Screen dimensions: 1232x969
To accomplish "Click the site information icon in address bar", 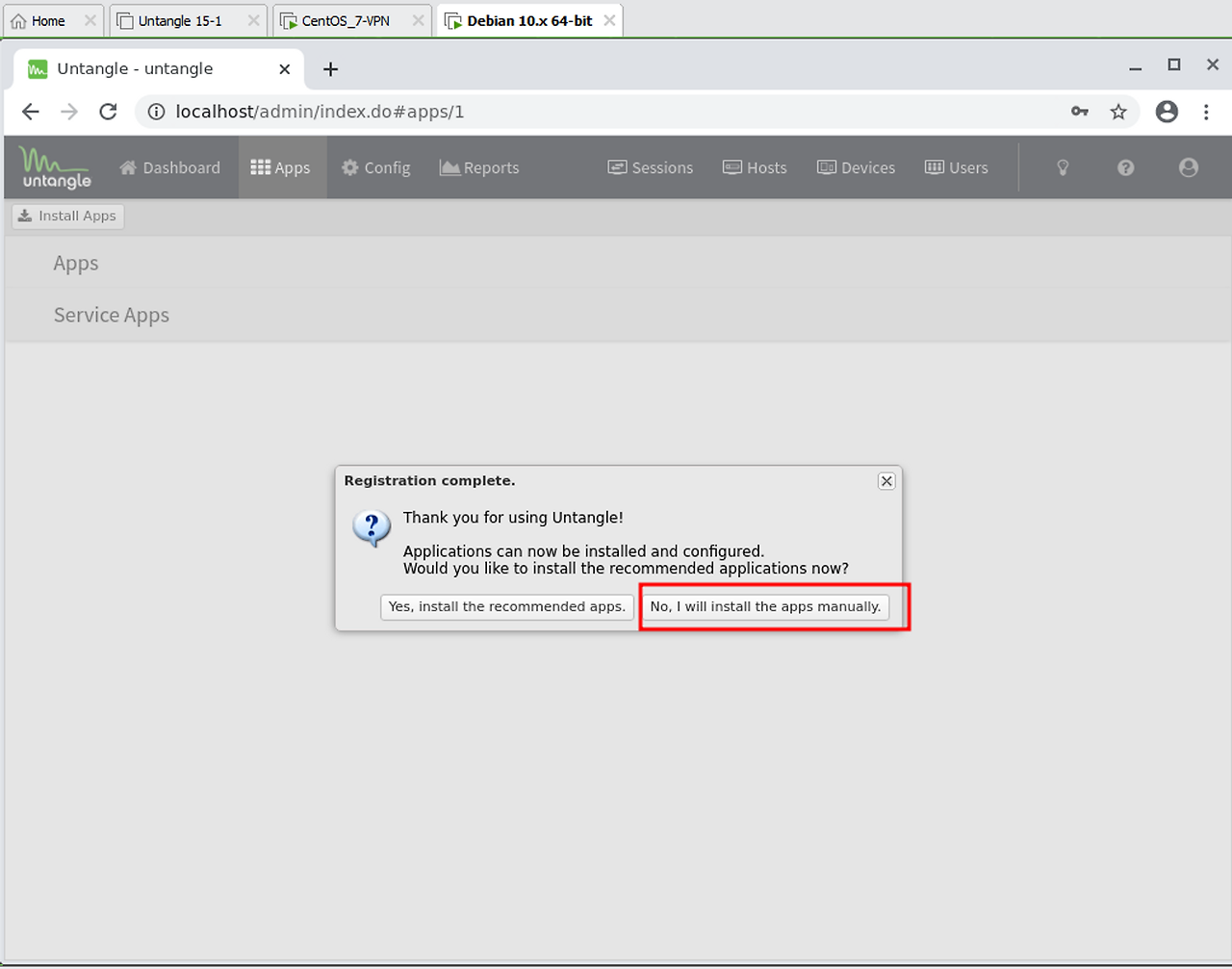I will (x=156, y=112).
